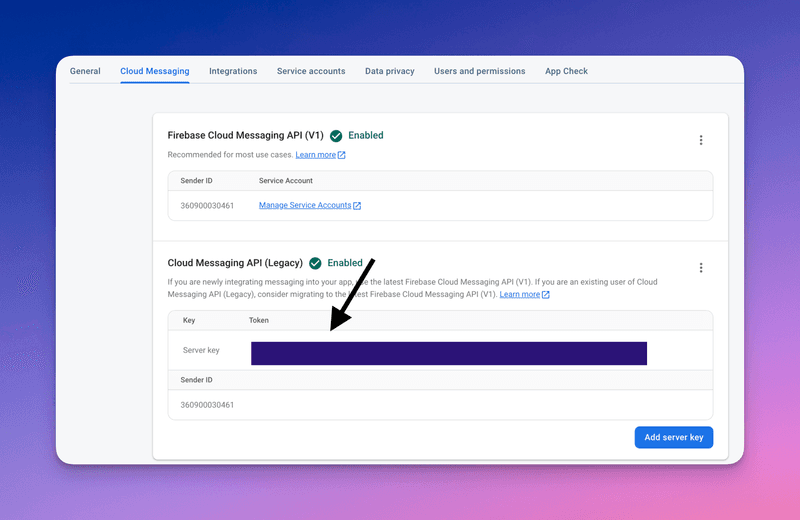800x520 pixels.
Task: Click Enabled status text for V1 API
Action: [x=366, y=135]
